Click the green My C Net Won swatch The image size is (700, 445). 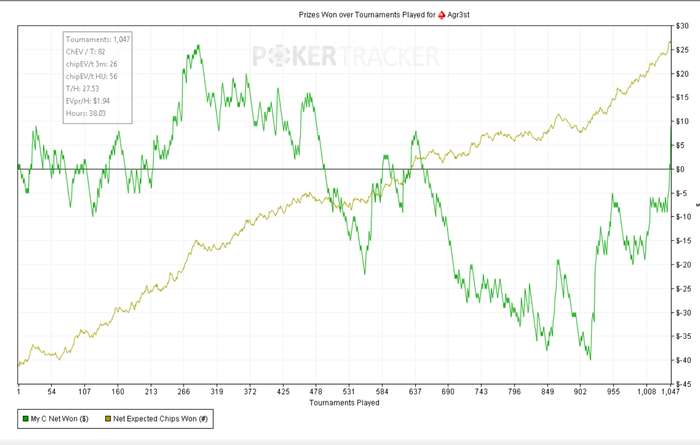tap(25, 419)
